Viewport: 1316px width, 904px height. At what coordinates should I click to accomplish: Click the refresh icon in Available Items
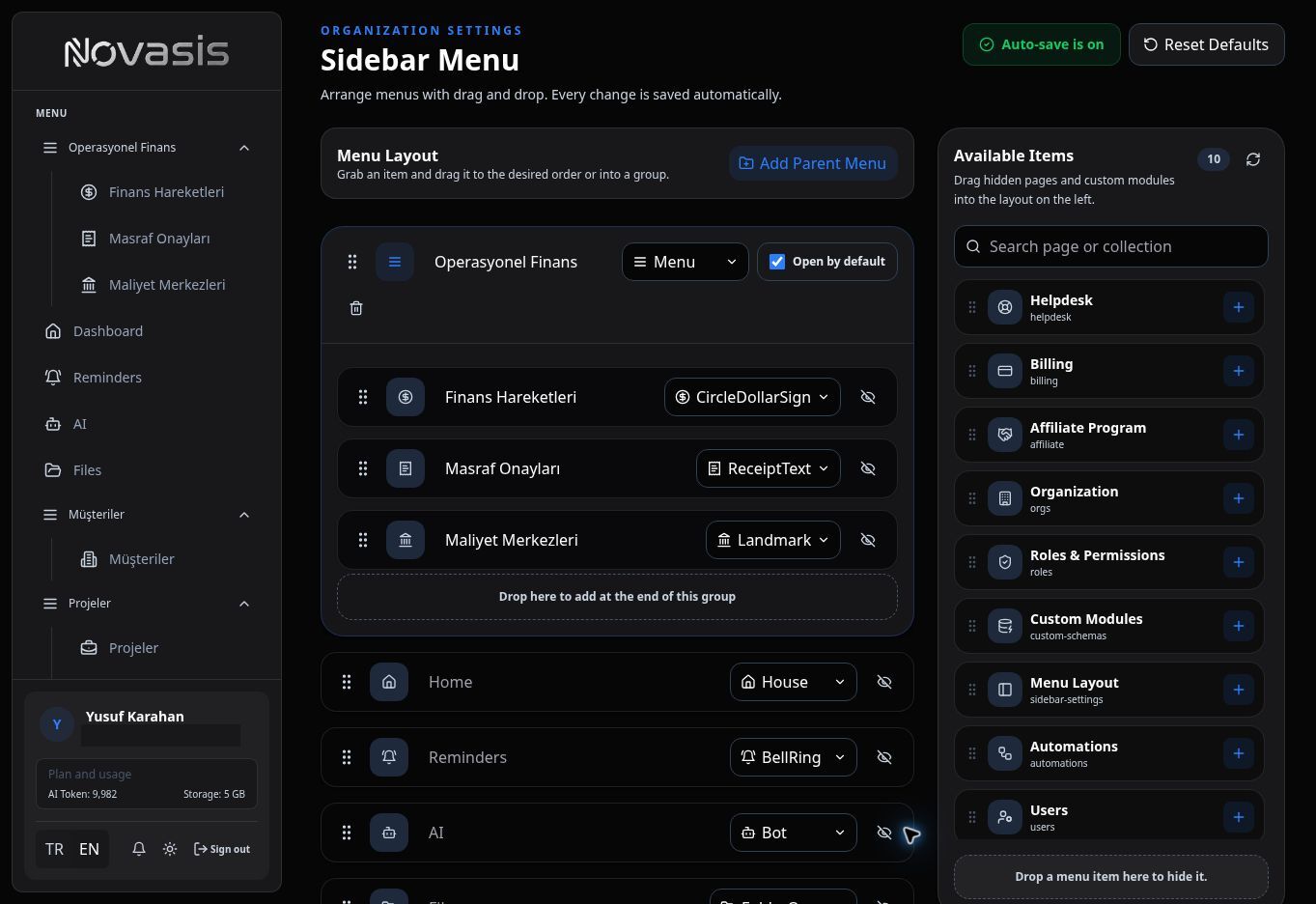[1253, 159]
